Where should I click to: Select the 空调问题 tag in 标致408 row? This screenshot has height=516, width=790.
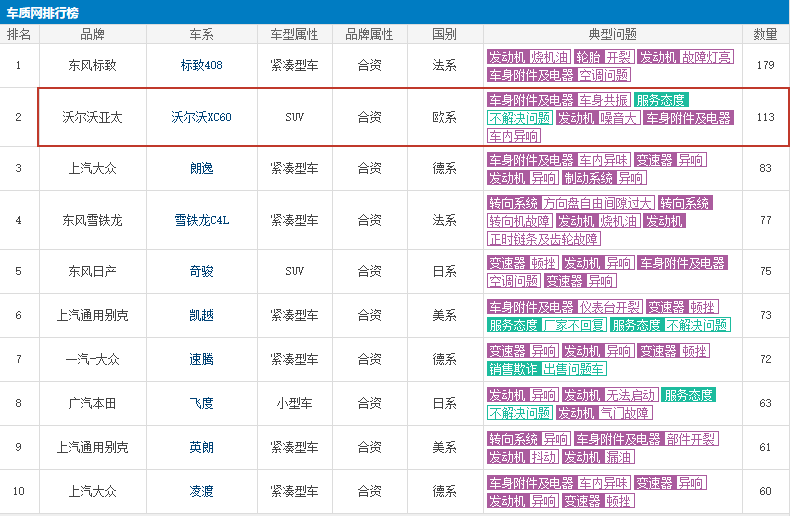(x=604, y=75)
